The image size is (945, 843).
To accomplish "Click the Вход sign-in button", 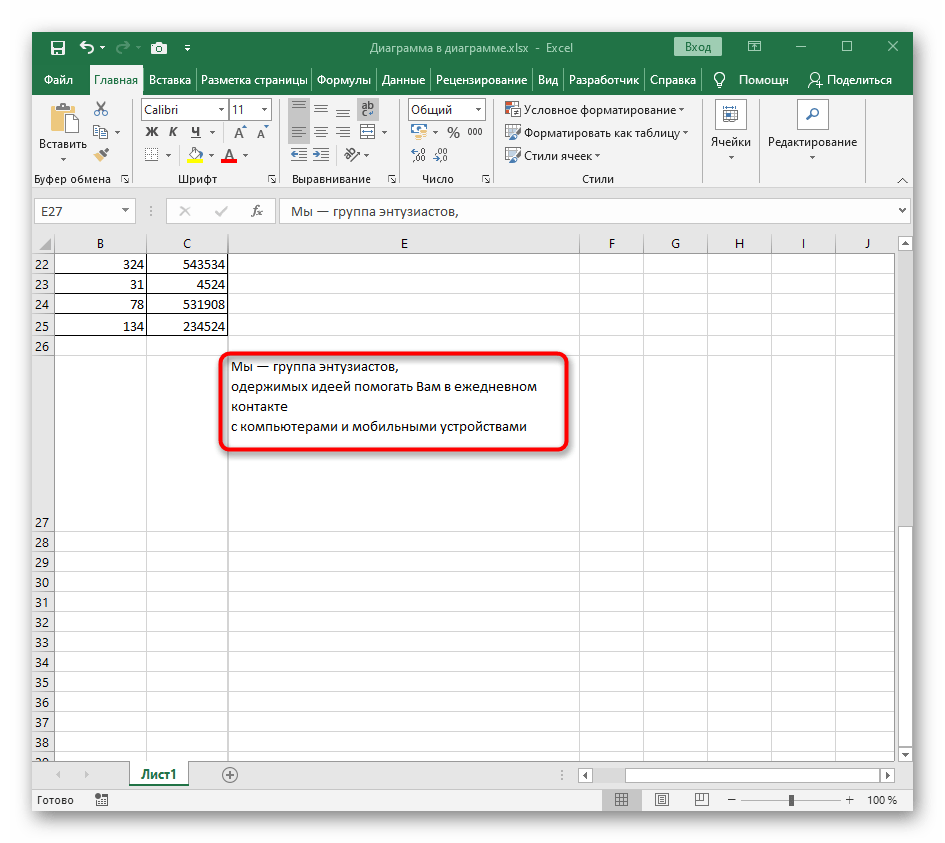I will click(x=697, y=47).
